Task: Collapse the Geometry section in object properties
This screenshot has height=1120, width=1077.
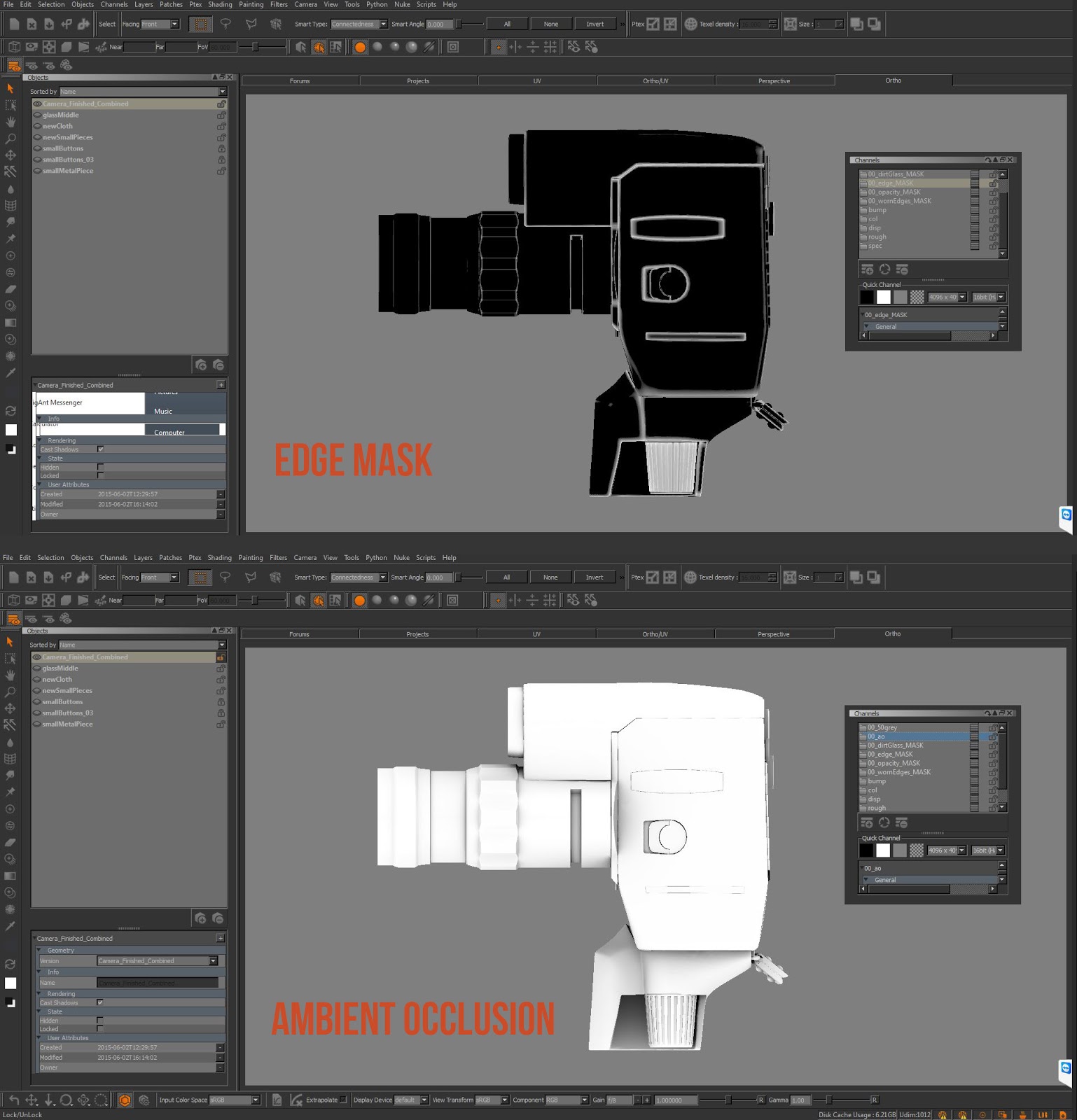Action: (40, 950)
